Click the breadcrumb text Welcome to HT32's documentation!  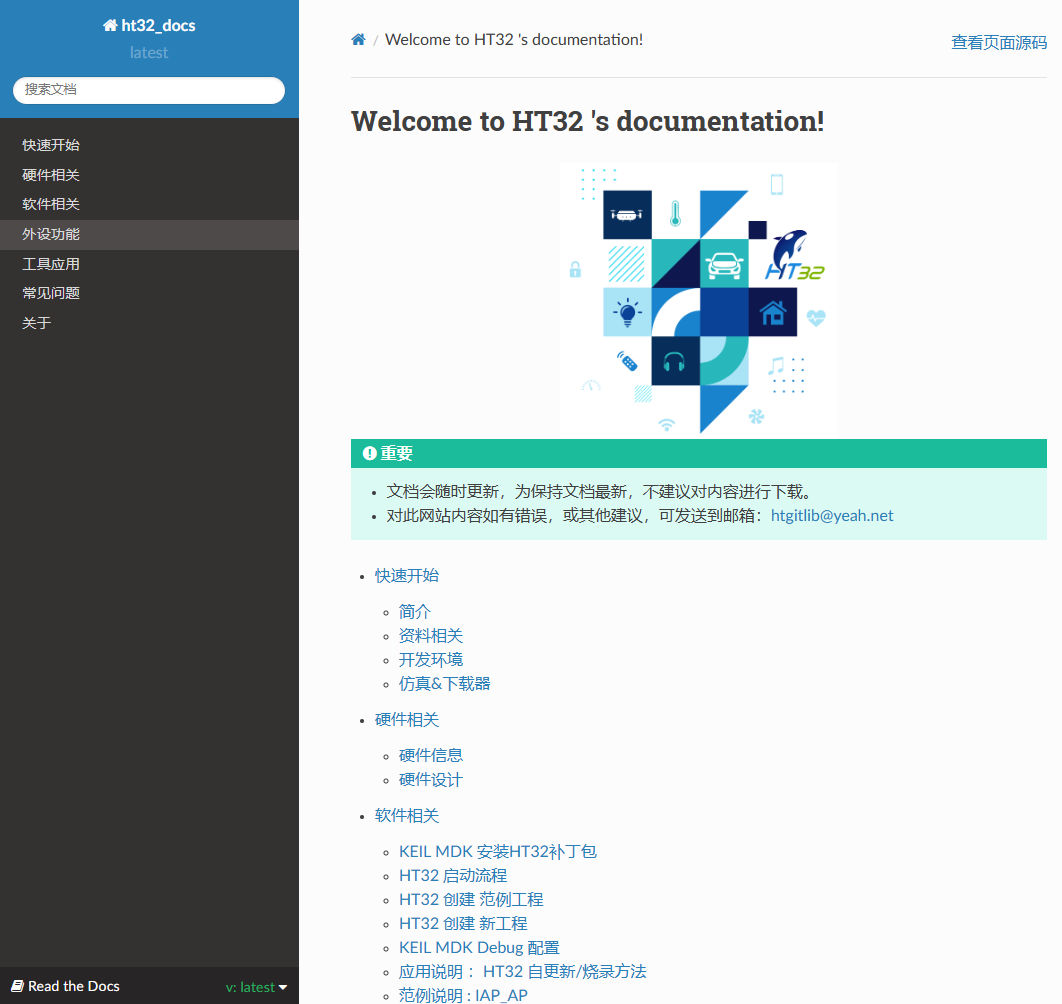[x=514, y=40]
